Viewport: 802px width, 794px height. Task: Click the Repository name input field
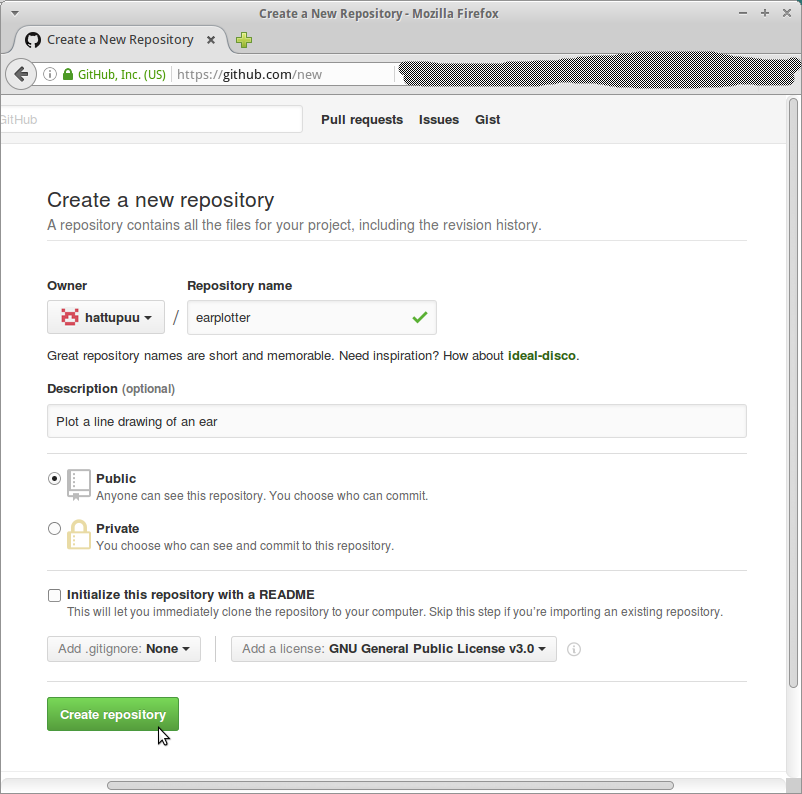click(312, 317)
